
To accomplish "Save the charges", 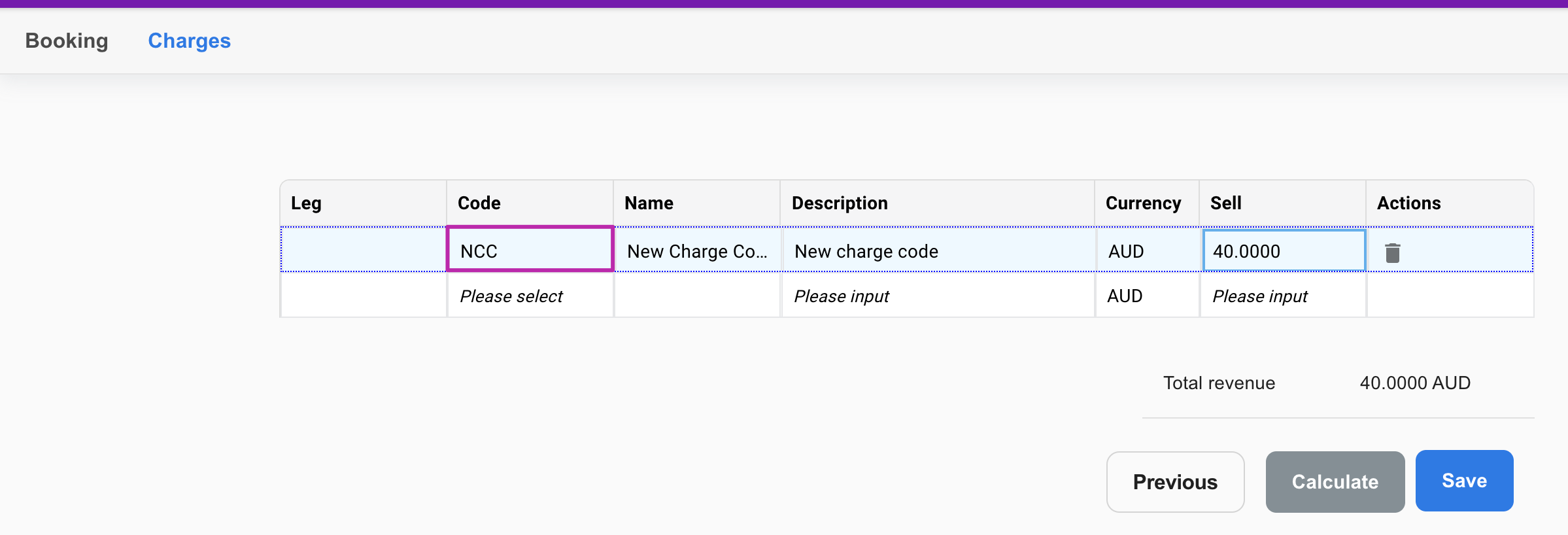I will [x=1464, y=481].
